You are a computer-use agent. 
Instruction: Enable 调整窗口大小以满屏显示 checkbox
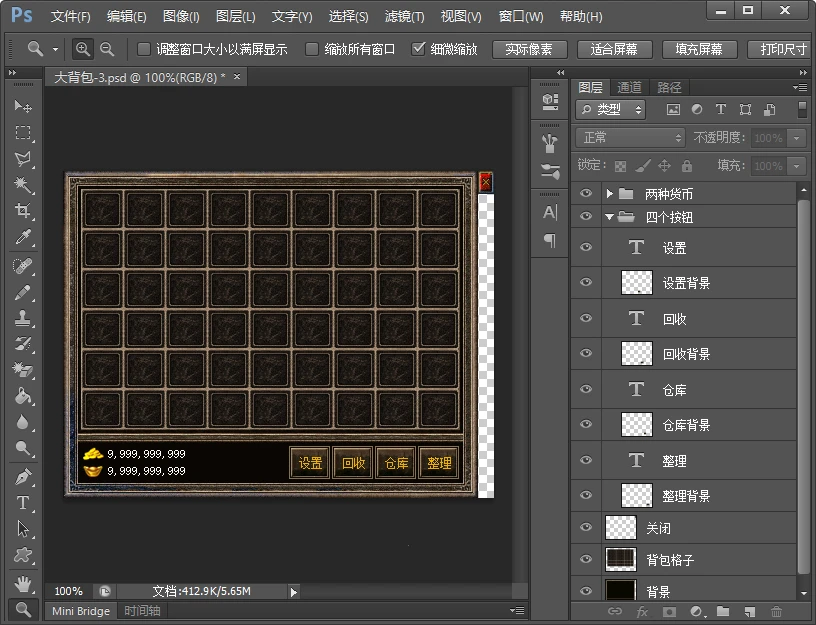144,49
